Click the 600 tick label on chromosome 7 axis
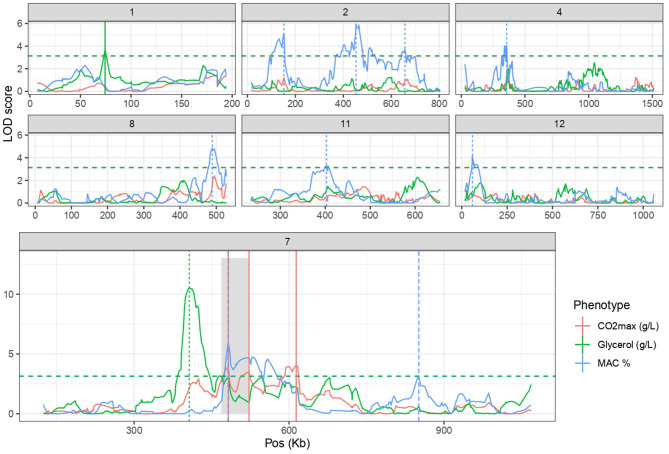Viewport: 669px width, 454px height. pyautogui.click(x=289, y=430)
